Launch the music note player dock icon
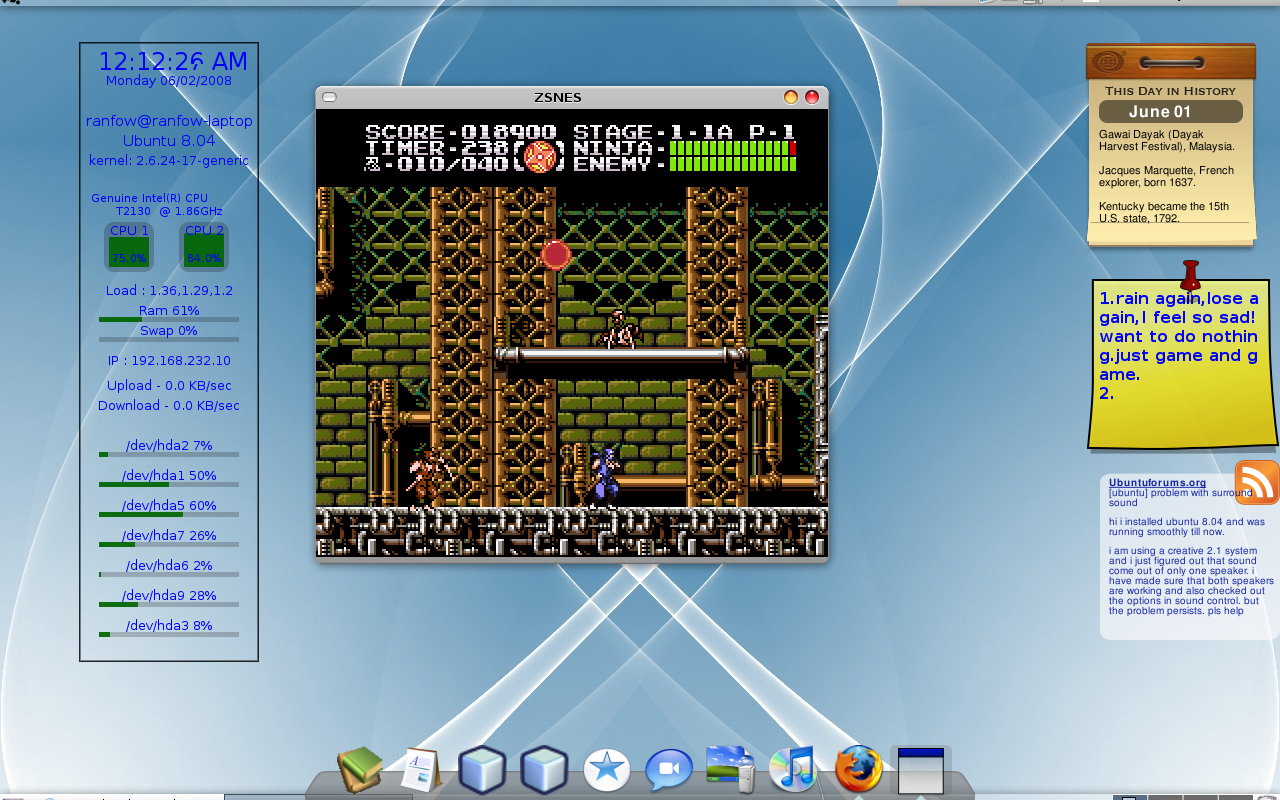The height and width of the screenshot is (800, 1280). pos(793,769)
